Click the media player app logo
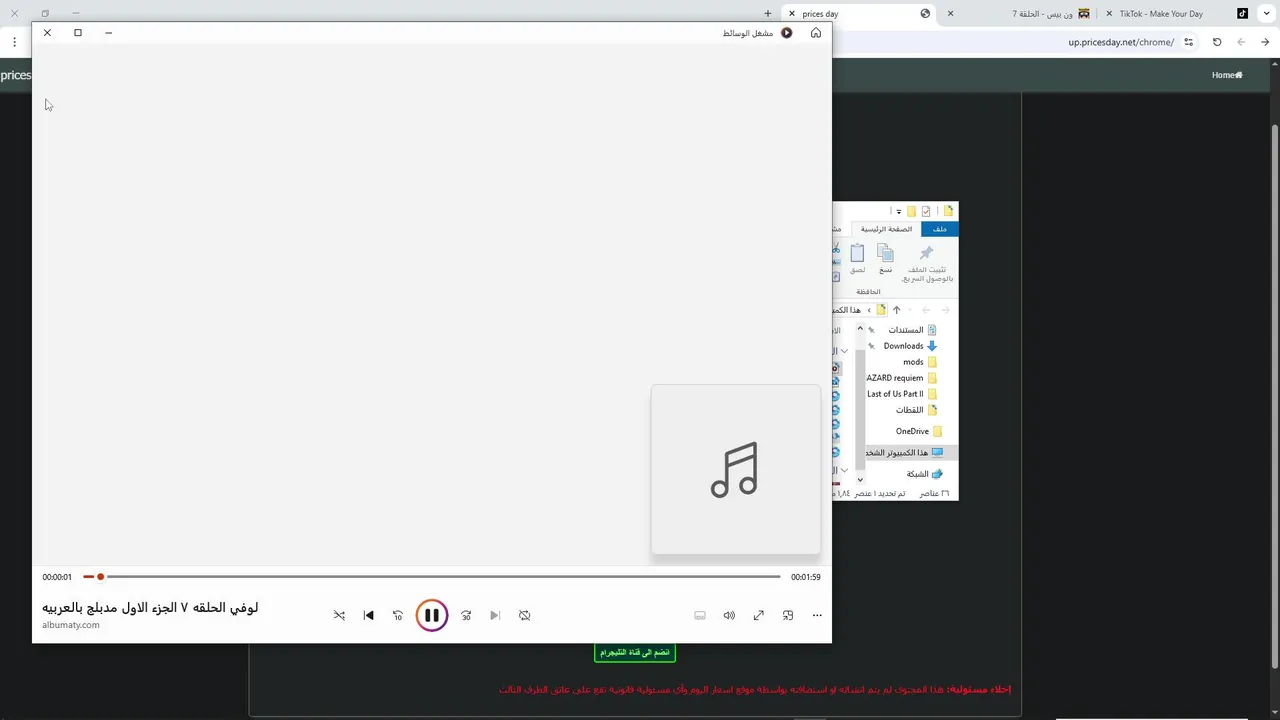 coord(787,33)
